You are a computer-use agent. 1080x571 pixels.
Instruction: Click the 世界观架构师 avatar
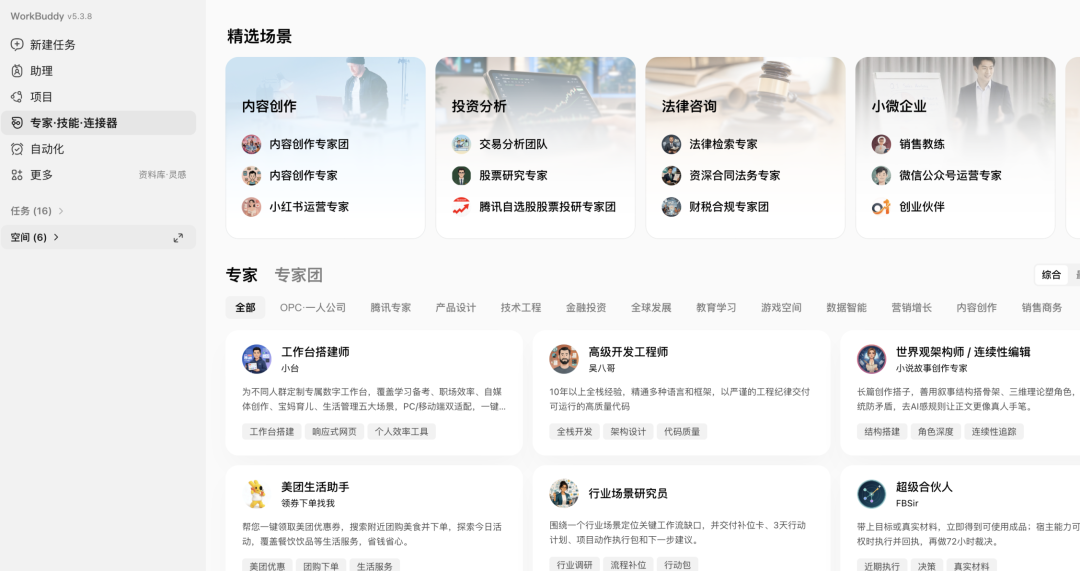(x=871, y=359)
